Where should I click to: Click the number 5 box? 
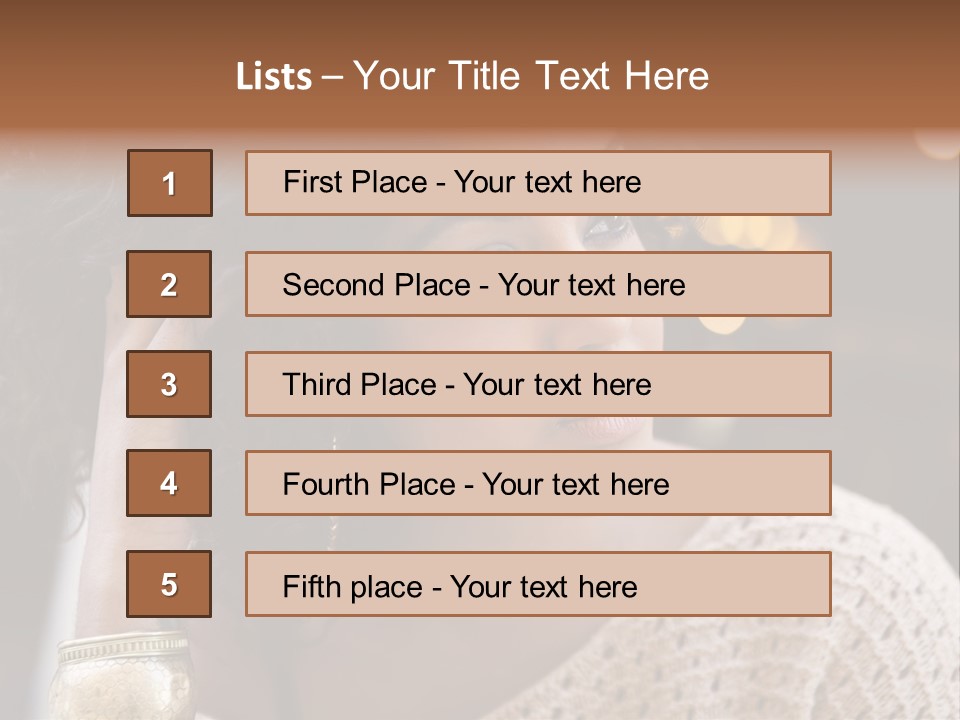tap(169, 584)
